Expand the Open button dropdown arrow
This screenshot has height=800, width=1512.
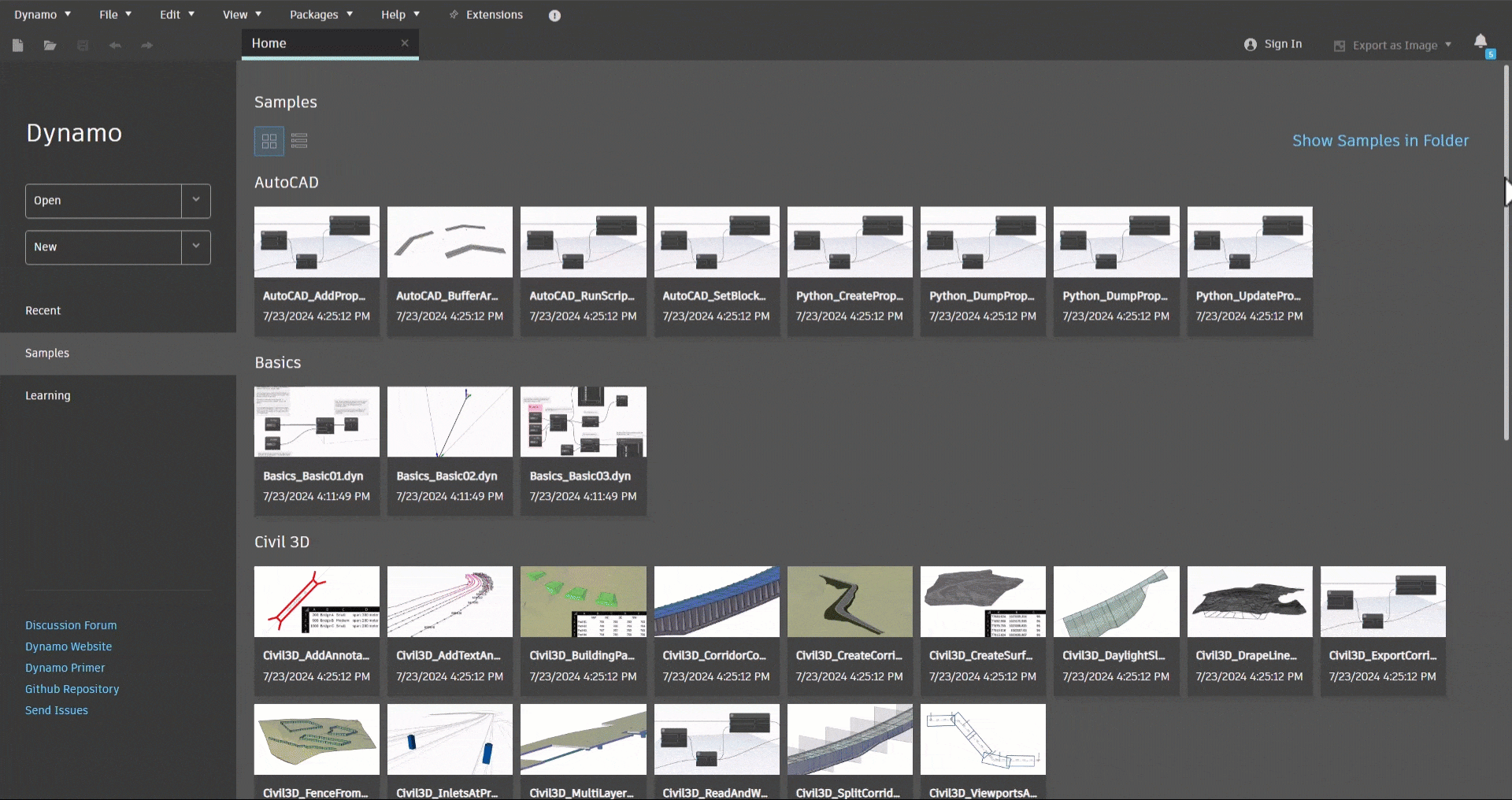coord(196,201)
